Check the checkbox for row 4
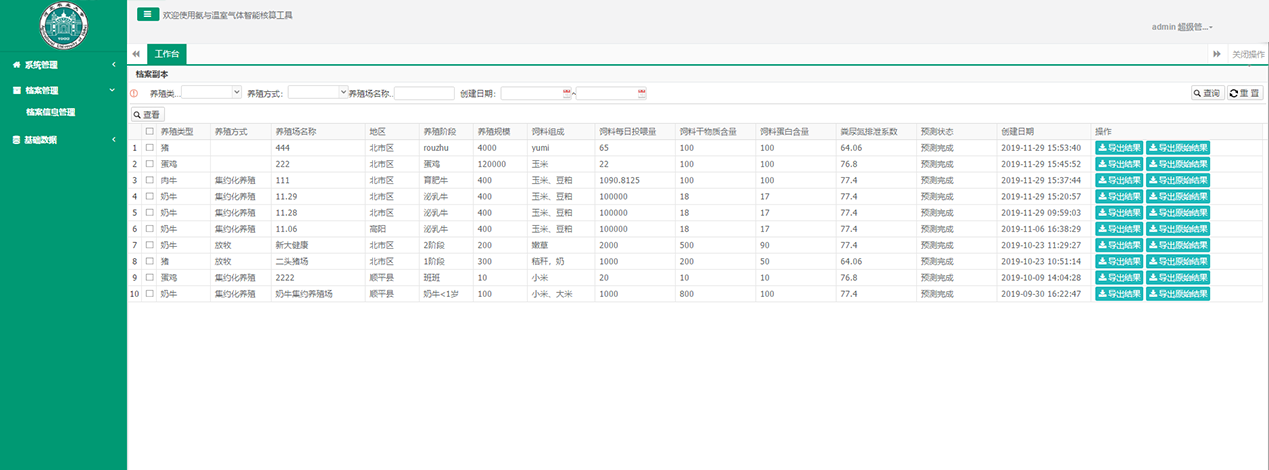This screenshot has height=470, width=1269. [150, 197]
